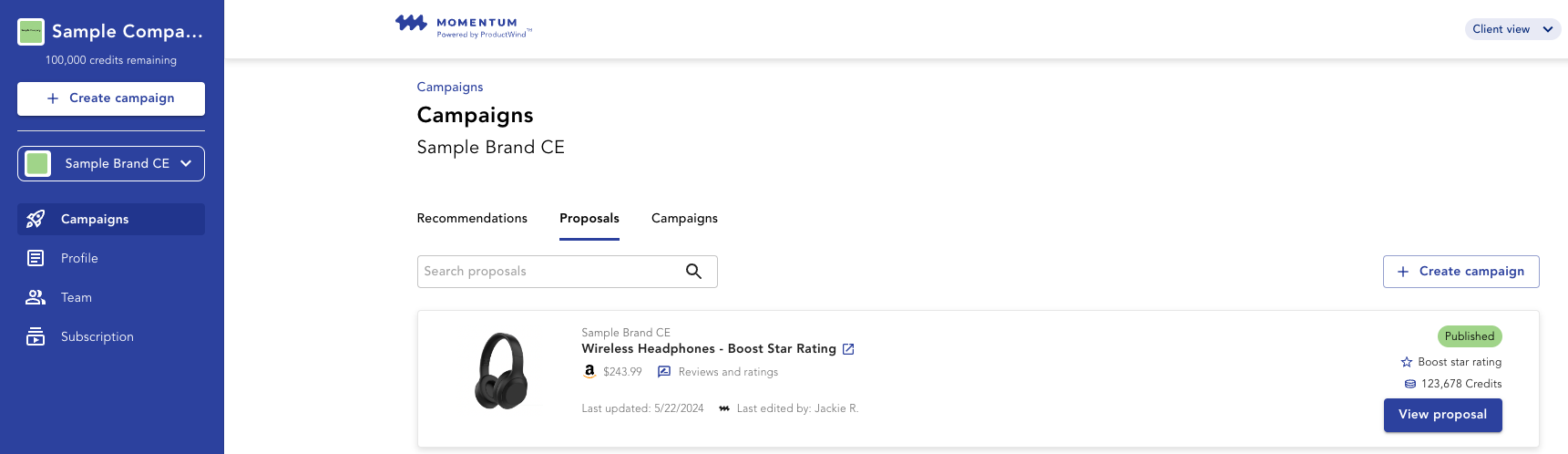Click the headphones product thumbnail

(x=501, y=371)
